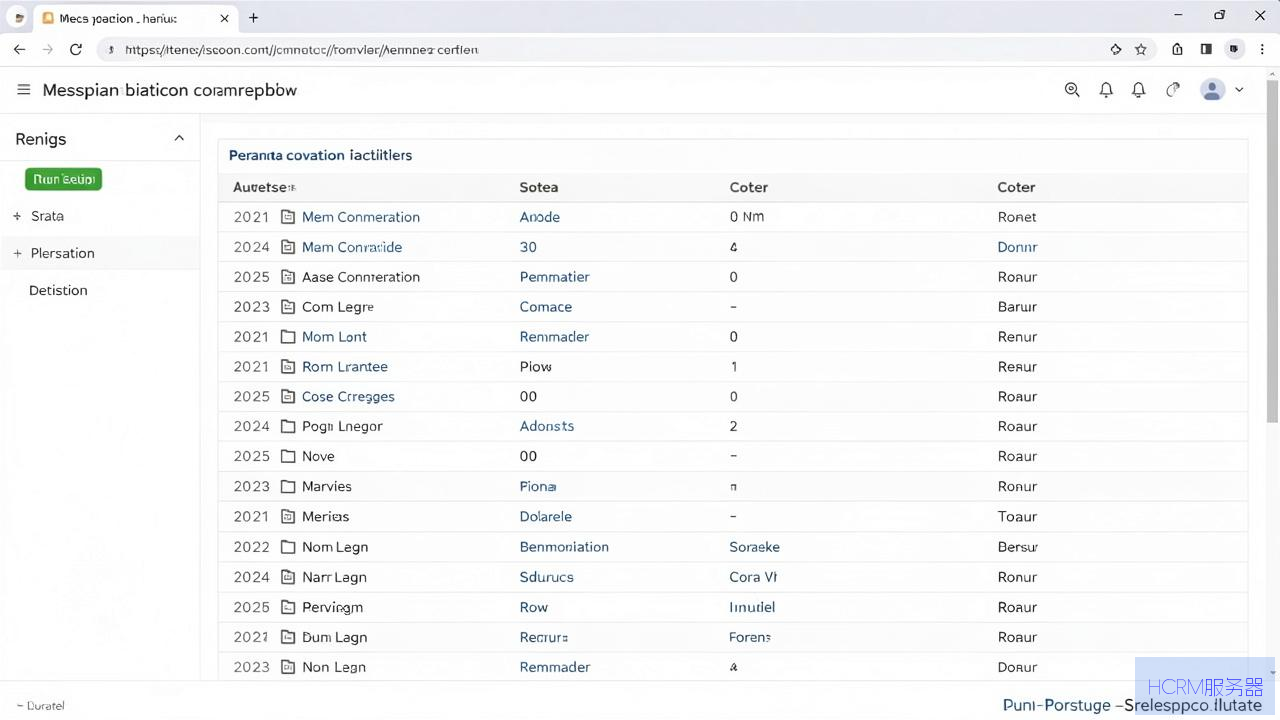This screenshot has width=1280, height=720.
Task: Open the Soraeke link in Coter column
Action: (755, 547)
